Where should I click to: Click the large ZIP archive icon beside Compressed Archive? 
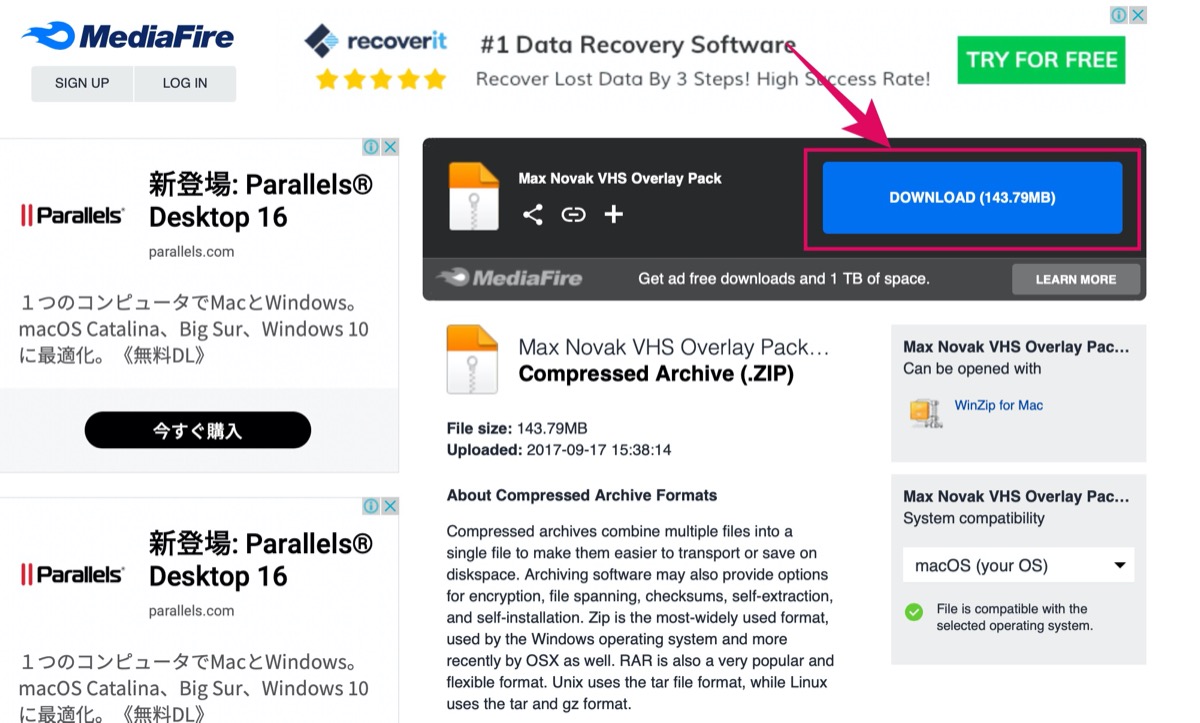(x=472, y=360)
